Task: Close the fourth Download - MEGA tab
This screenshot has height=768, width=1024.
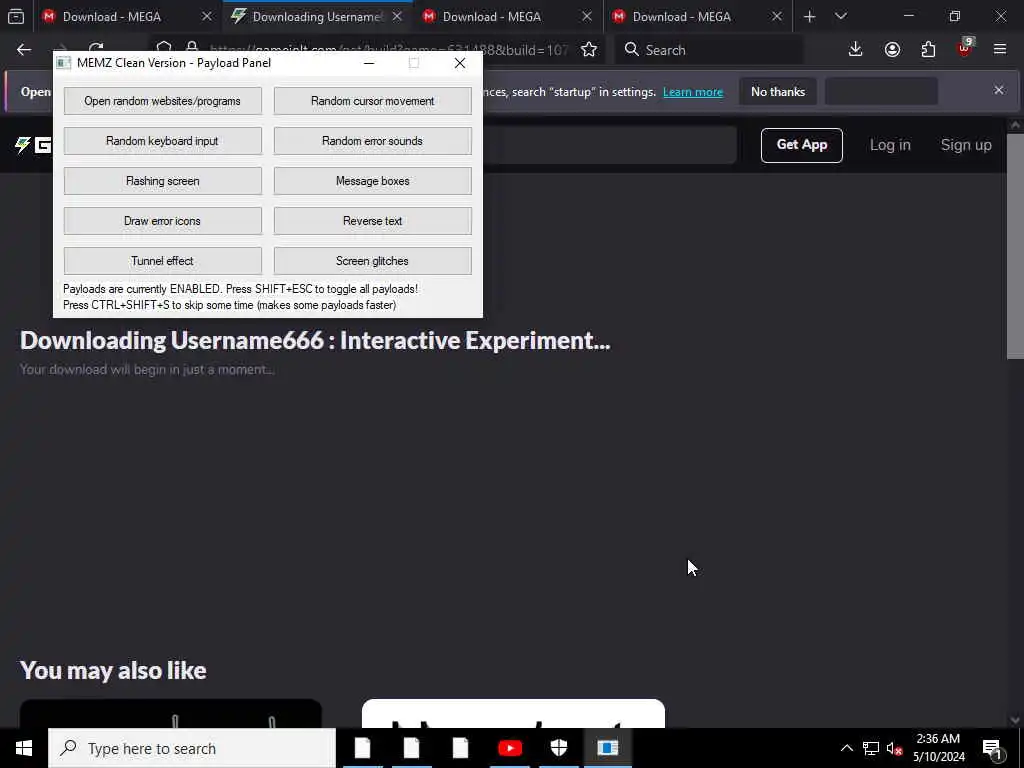Action: 776,17
